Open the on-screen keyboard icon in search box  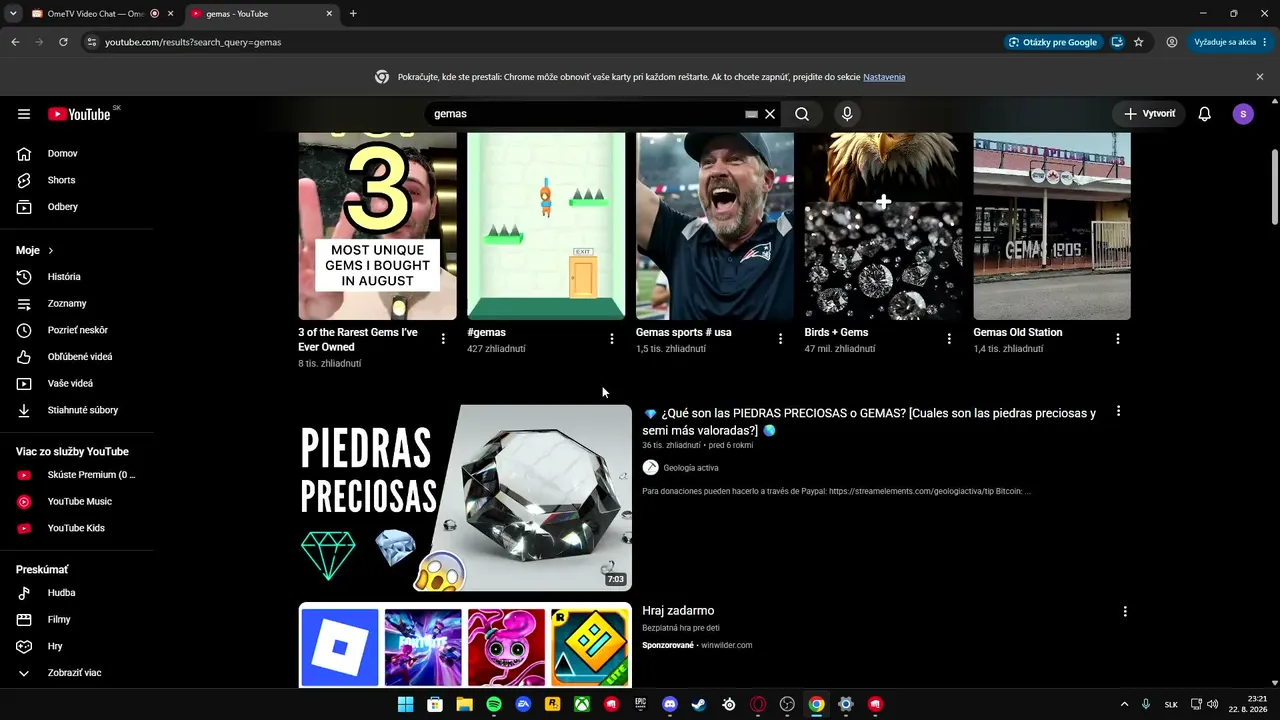pyautogui.click(x=751, y=114)
